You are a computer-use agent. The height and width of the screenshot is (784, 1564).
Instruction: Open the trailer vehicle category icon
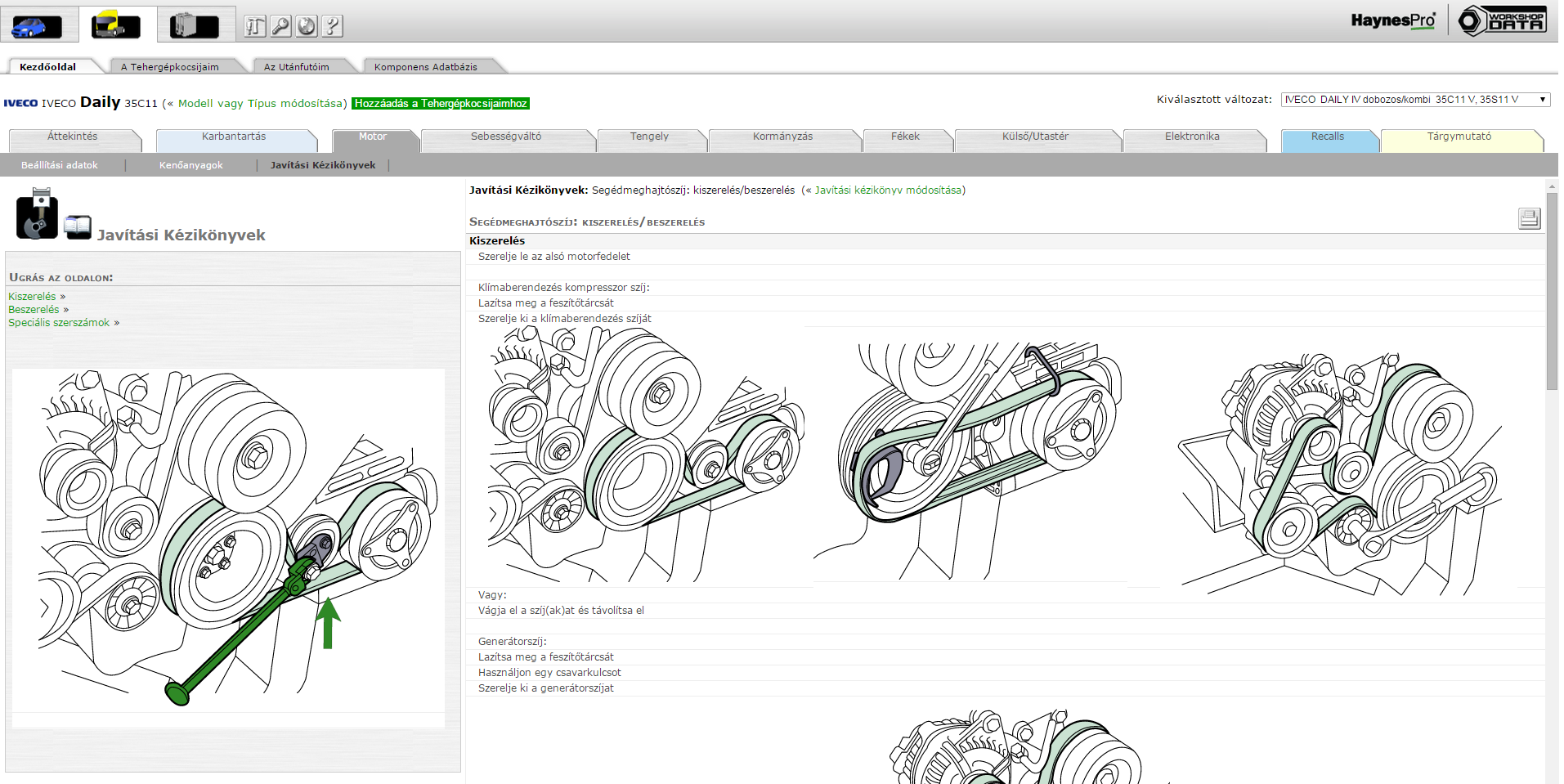coord(194,26)
